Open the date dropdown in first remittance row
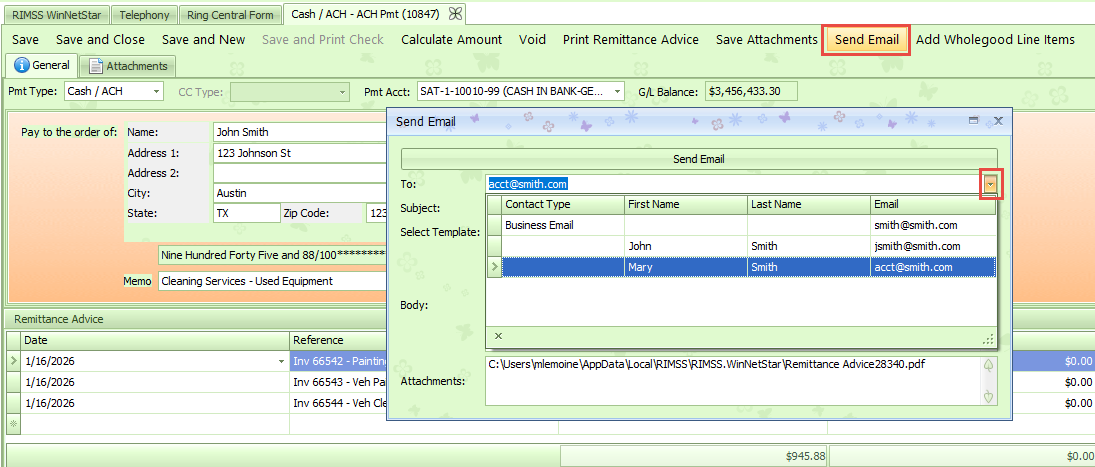The height and width of the screenshot is (467, 1095). (x=280, y=361)
